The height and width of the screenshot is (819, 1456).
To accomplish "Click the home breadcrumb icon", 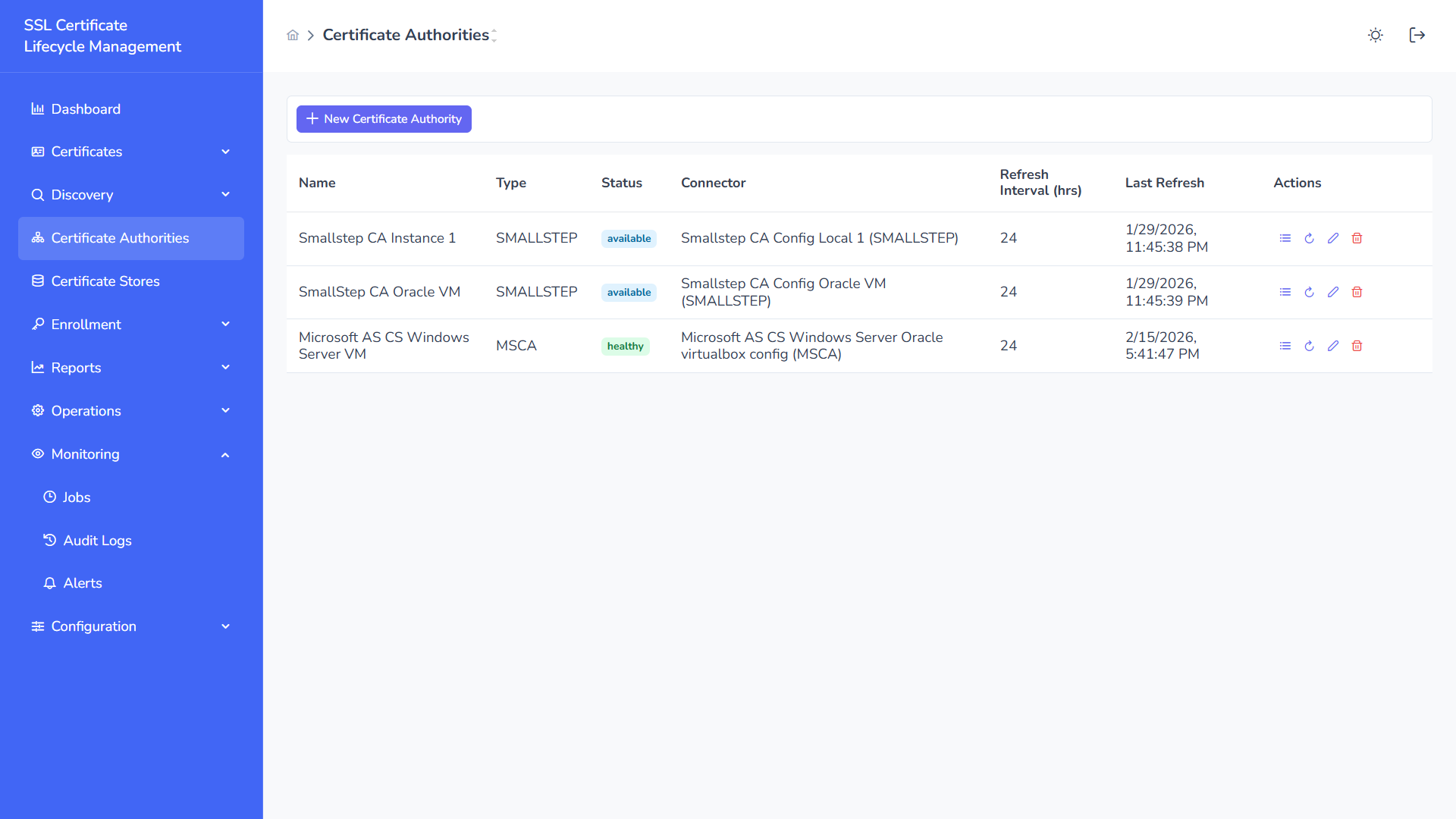I will [x=293, y=35].
